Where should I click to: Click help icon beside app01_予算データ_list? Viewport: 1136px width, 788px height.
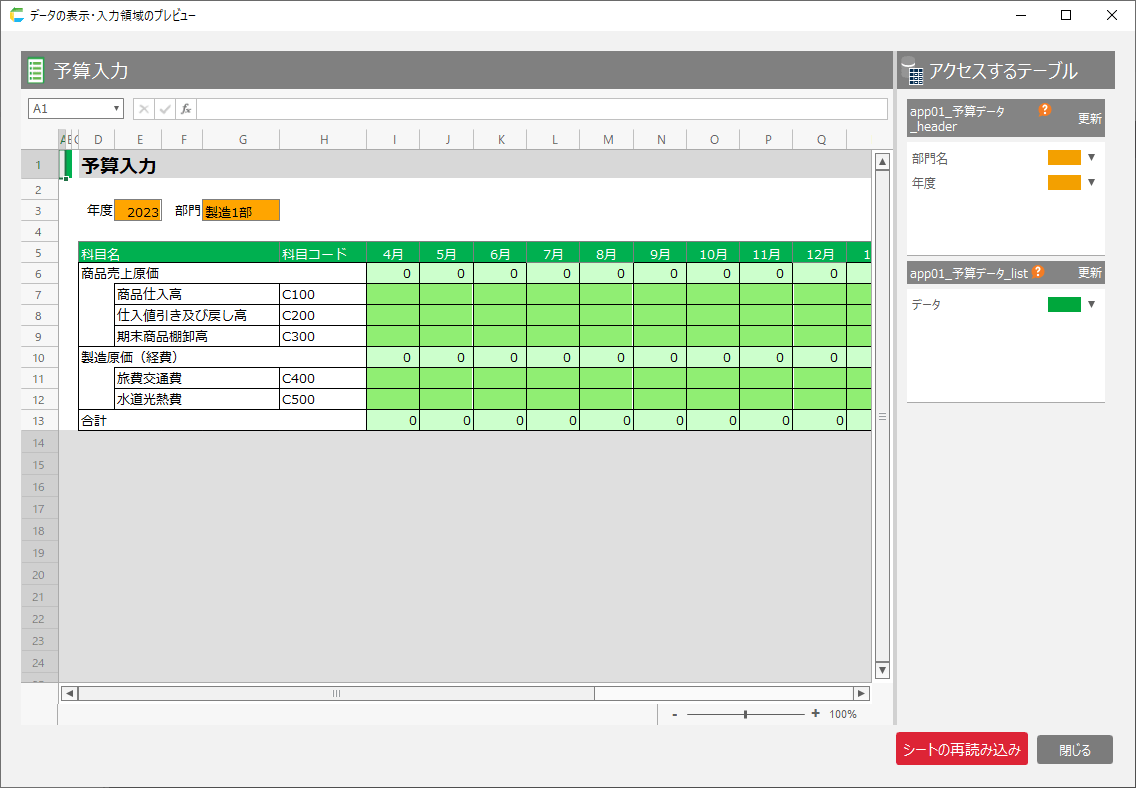[1038, 272]
